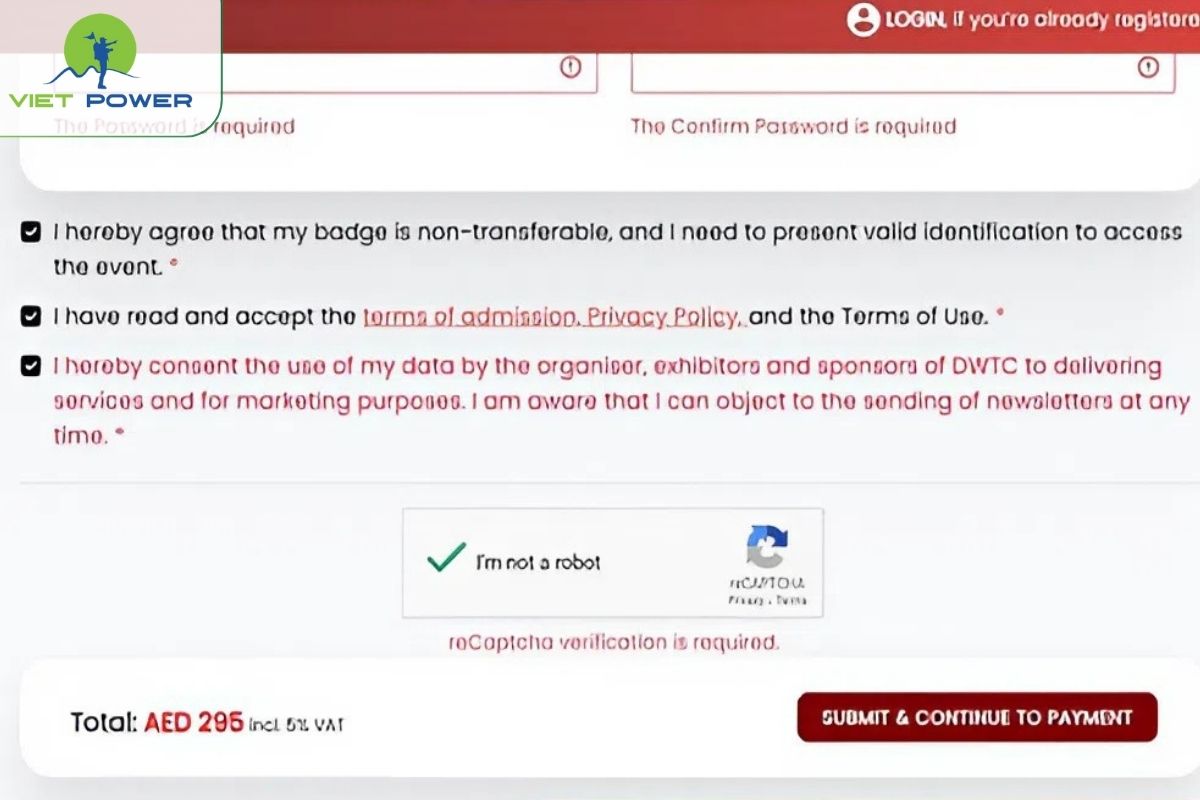Uncheck the non-transferable badge agreement checkbox
1200x800 pixels.
[31, 233]
